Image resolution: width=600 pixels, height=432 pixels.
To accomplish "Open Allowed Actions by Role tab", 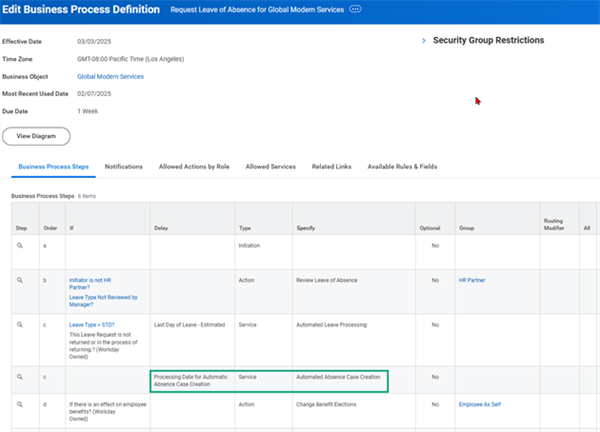I will 194,167.
